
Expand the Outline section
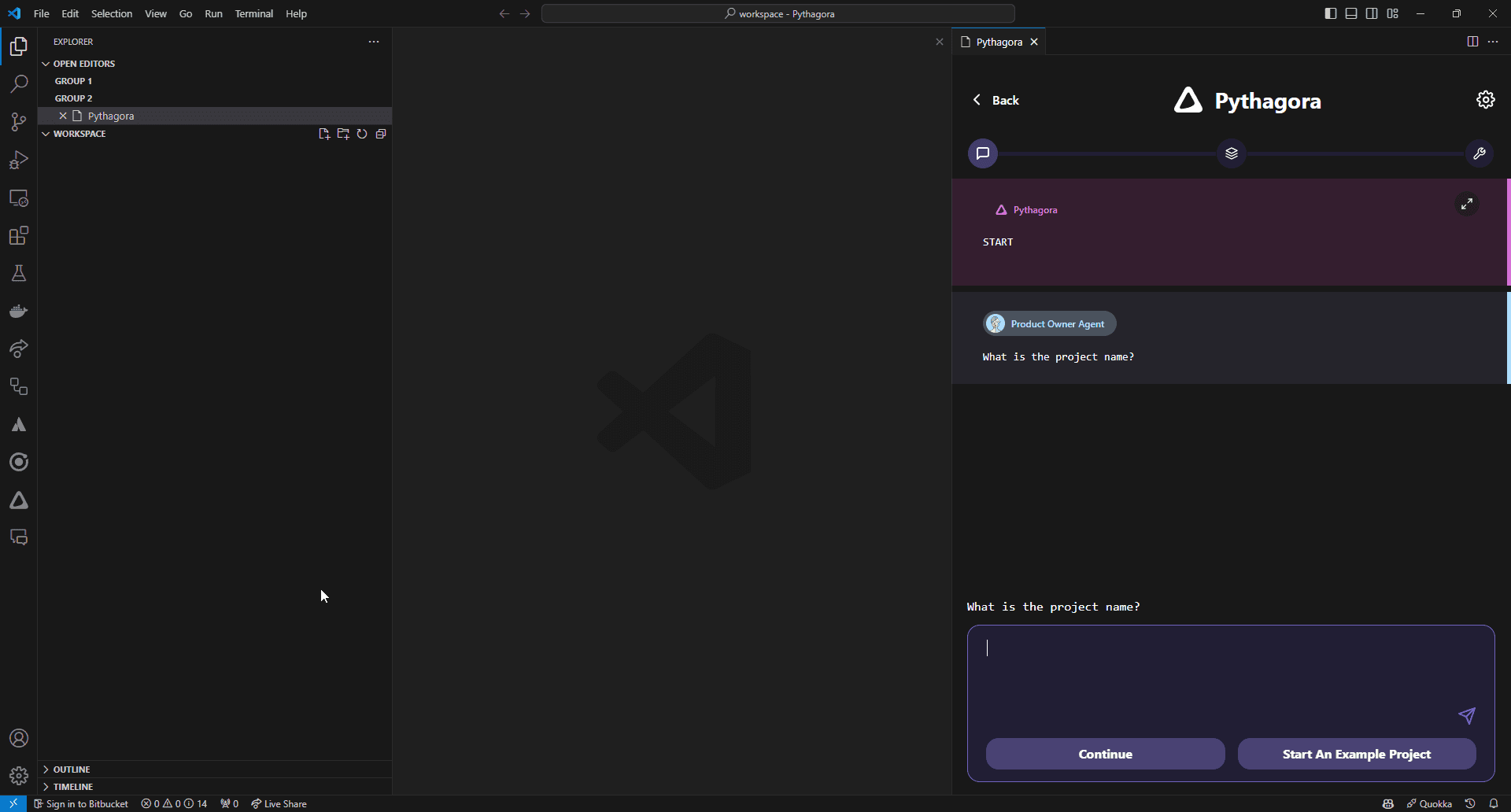tap(72, 770)
